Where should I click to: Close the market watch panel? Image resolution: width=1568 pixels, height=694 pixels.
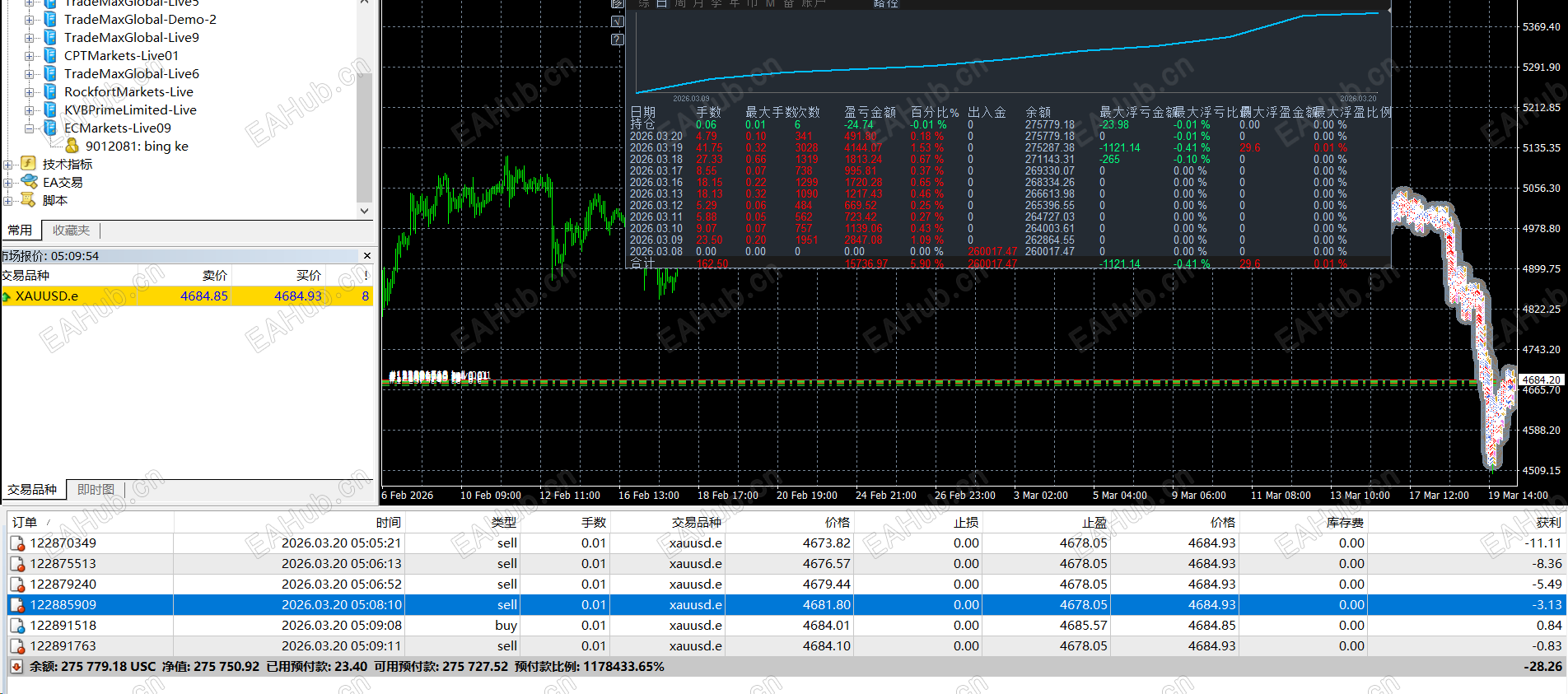pyautogui.click(x=367, y=256)
